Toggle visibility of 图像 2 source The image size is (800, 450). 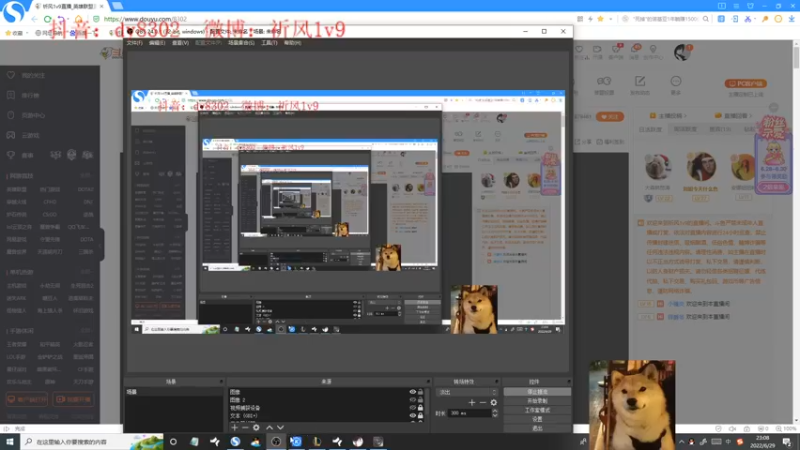pos(412,400)
